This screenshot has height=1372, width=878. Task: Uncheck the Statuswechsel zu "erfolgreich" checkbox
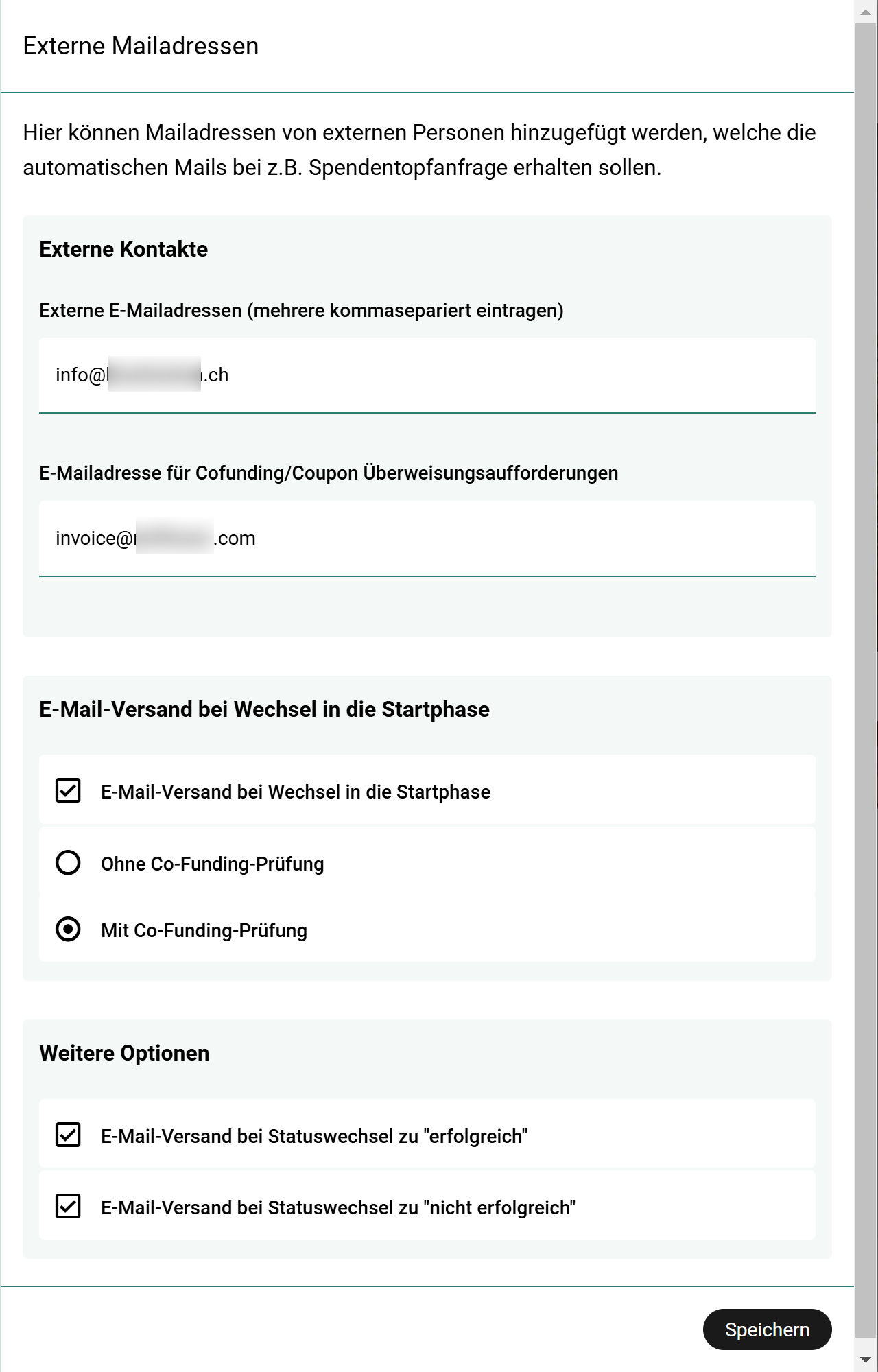[68, 1135]
